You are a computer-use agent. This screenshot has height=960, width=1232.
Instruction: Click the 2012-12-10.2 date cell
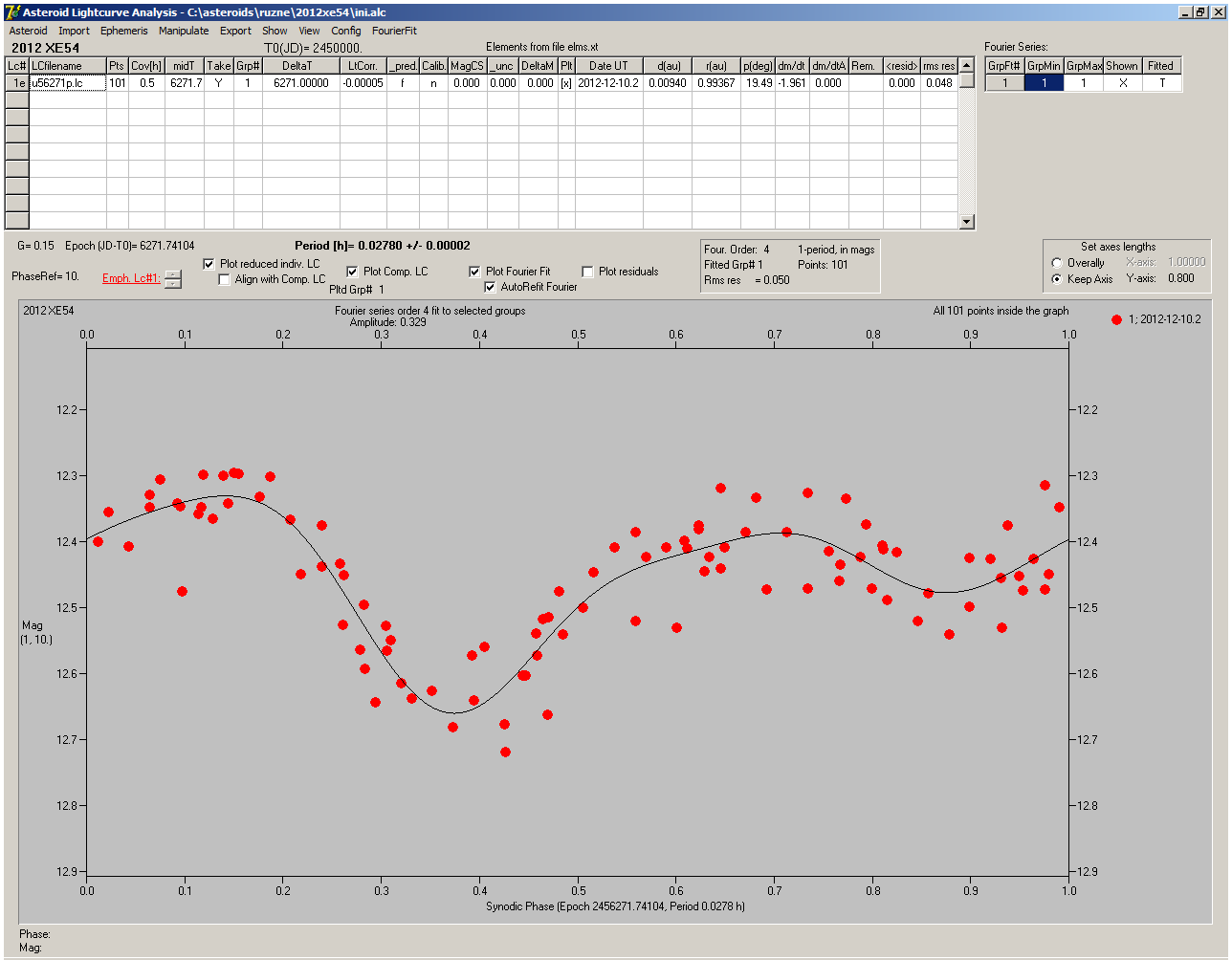tap(608, 83)
